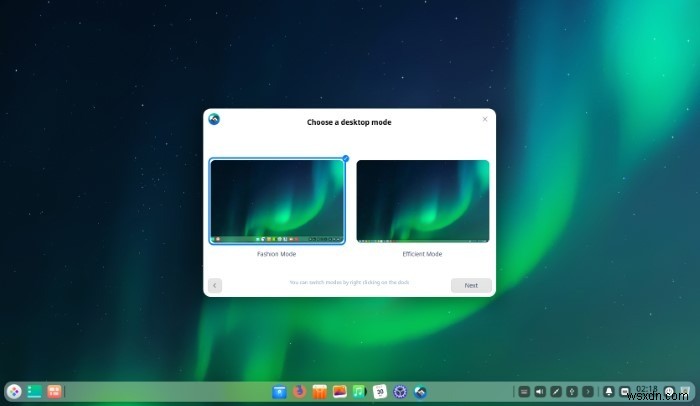Launch the blue File Manager from the dock

[279, 392]
